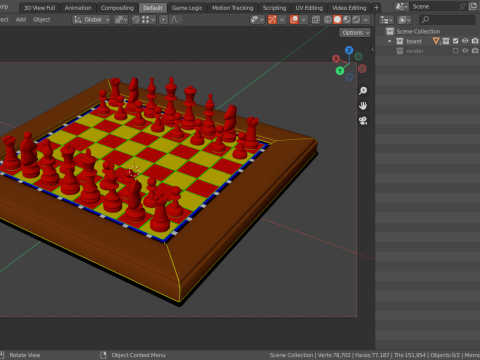Switch to the Compositing workspace
Image resolution: width=480 pixels, height=360 pixels.
(117, 8)
